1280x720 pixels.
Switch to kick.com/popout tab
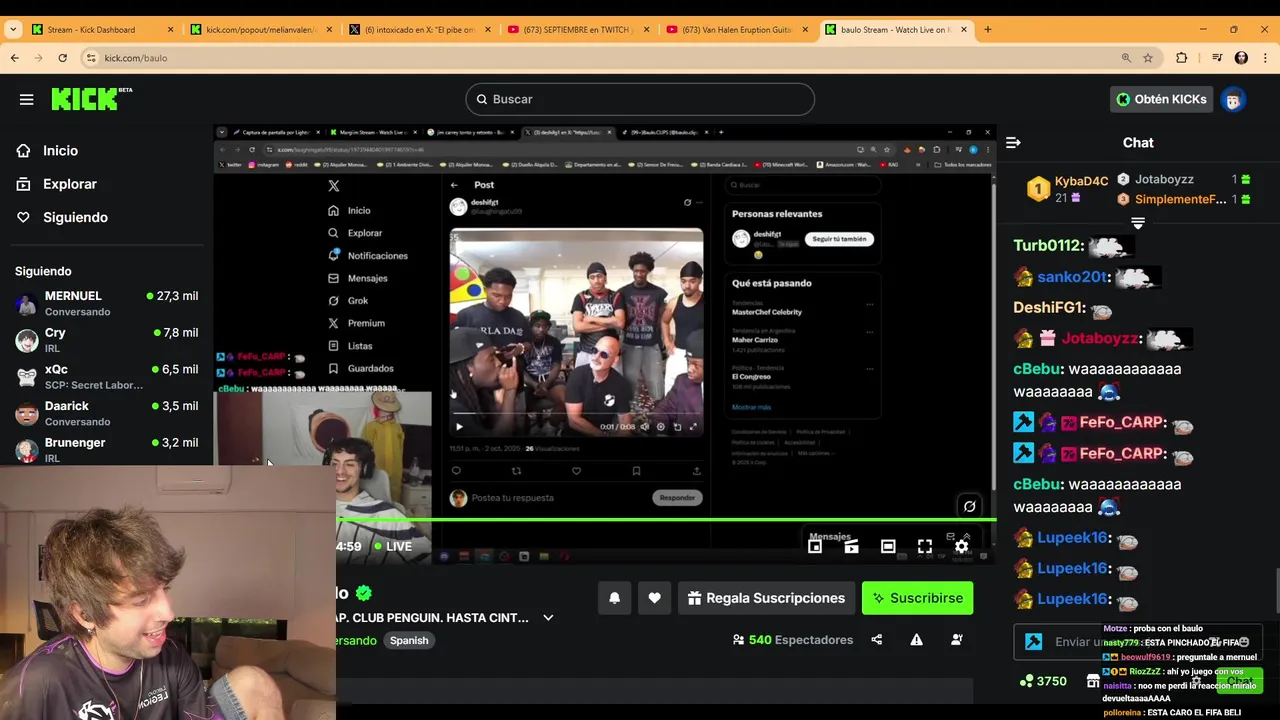point(261,30)
